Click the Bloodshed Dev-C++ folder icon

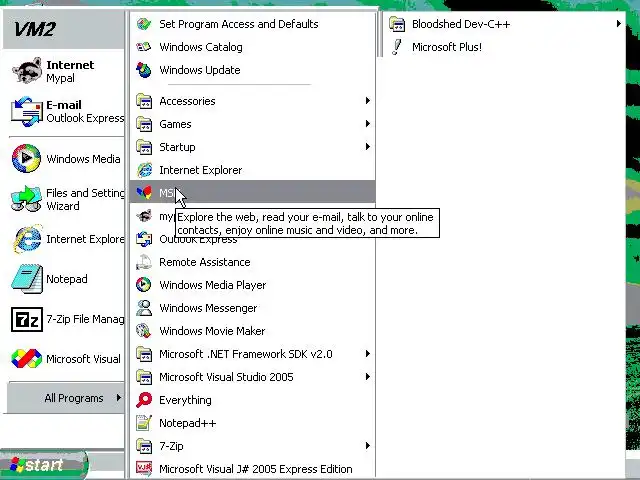(x=397, y=24)
